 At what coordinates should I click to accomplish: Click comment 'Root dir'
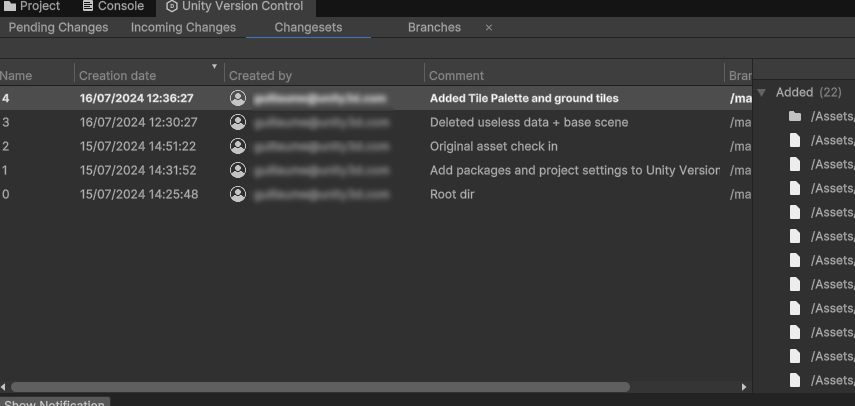point(452,194)
